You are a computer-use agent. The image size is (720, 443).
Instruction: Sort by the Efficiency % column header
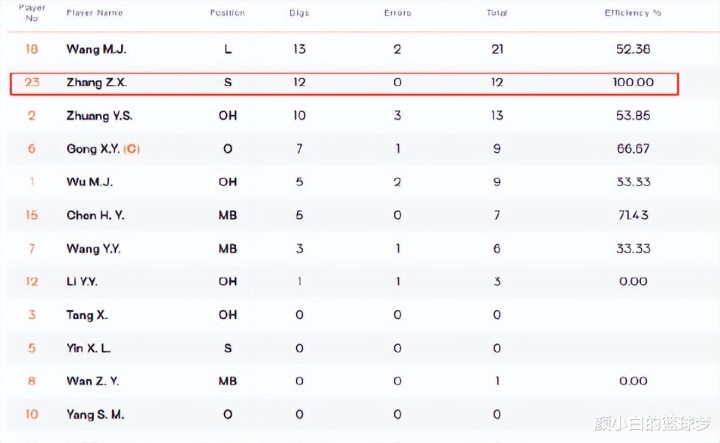[633, 13]
